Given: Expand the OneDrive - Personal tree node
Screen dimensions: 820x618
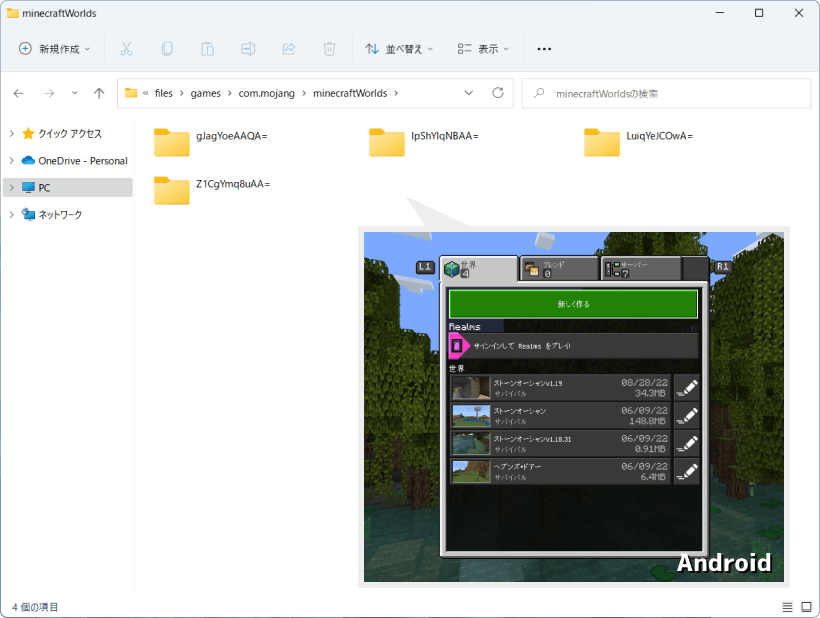Looking at the screenshot, I should (12, 161).
